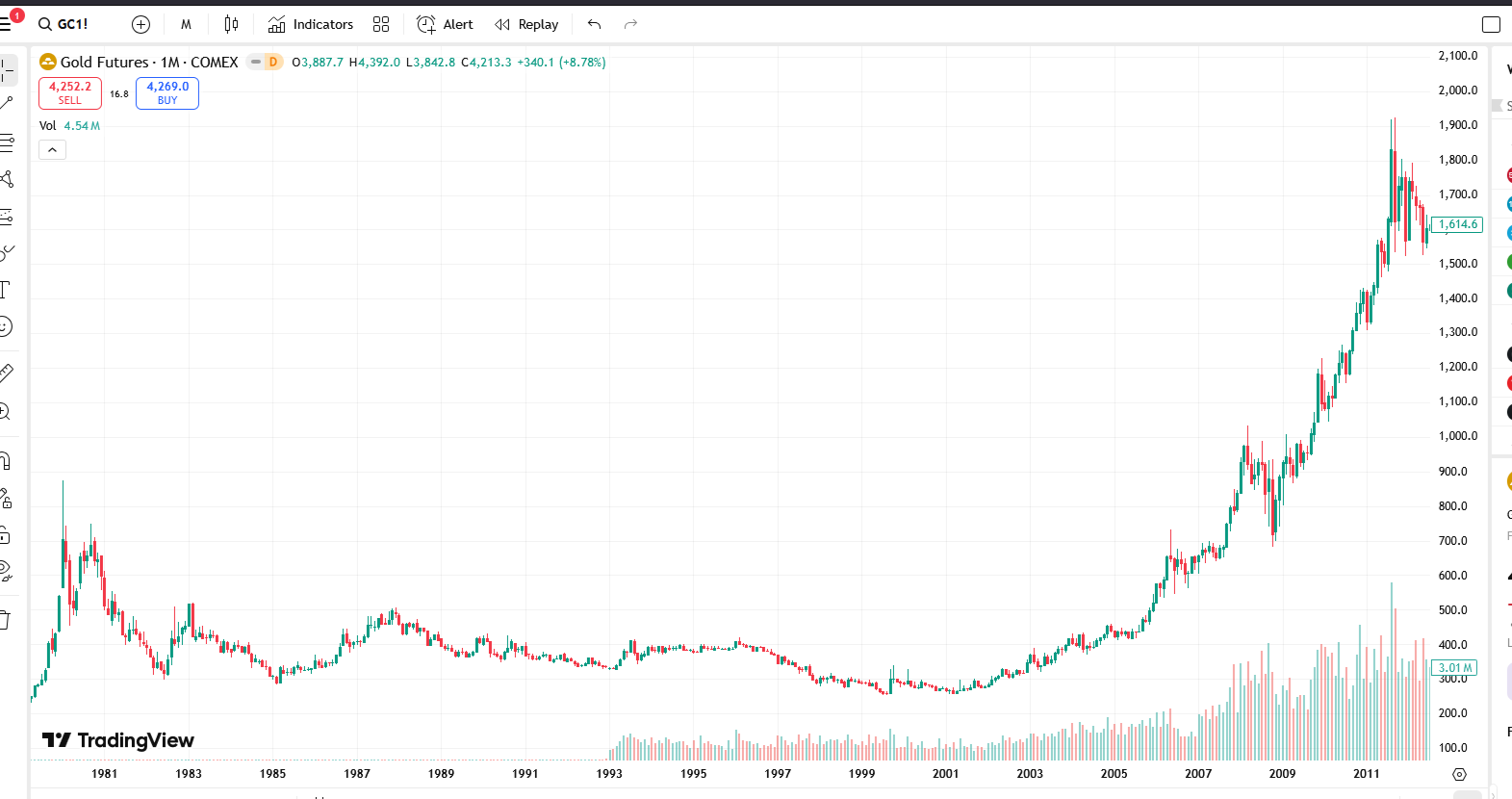Screen dimensions: 1512x799
Task: Open the emoji and icons tool
Action: pyautogui.click(x=6, y=327)
